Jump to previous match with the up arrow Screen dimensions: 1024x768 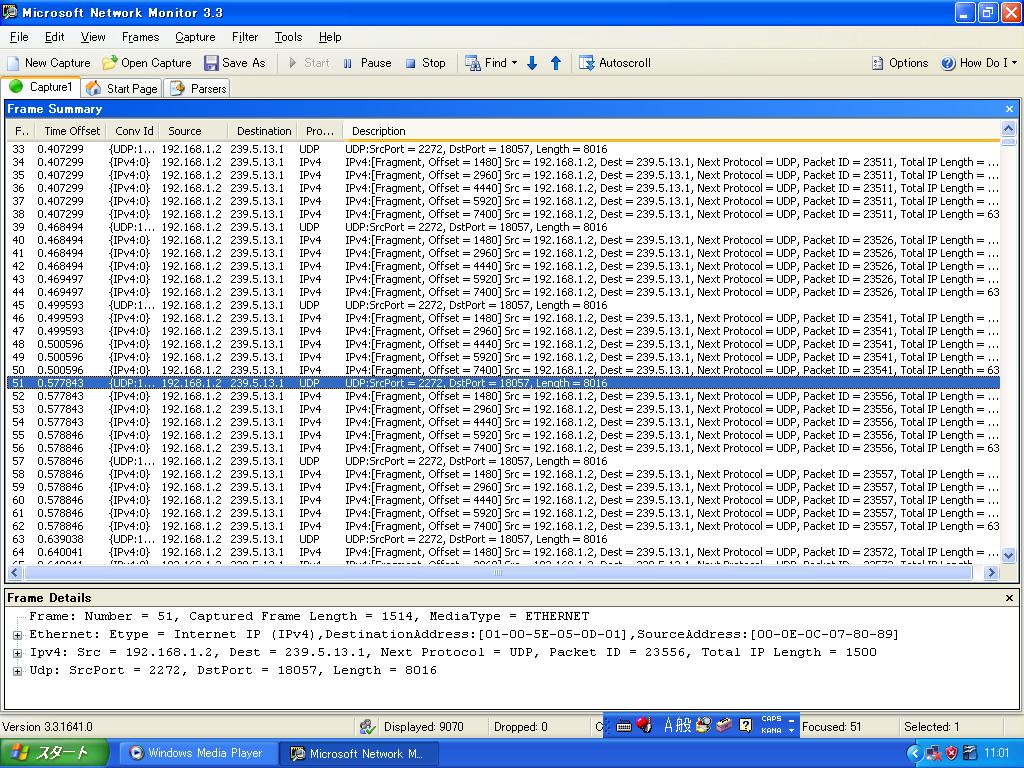coord(556,63)
